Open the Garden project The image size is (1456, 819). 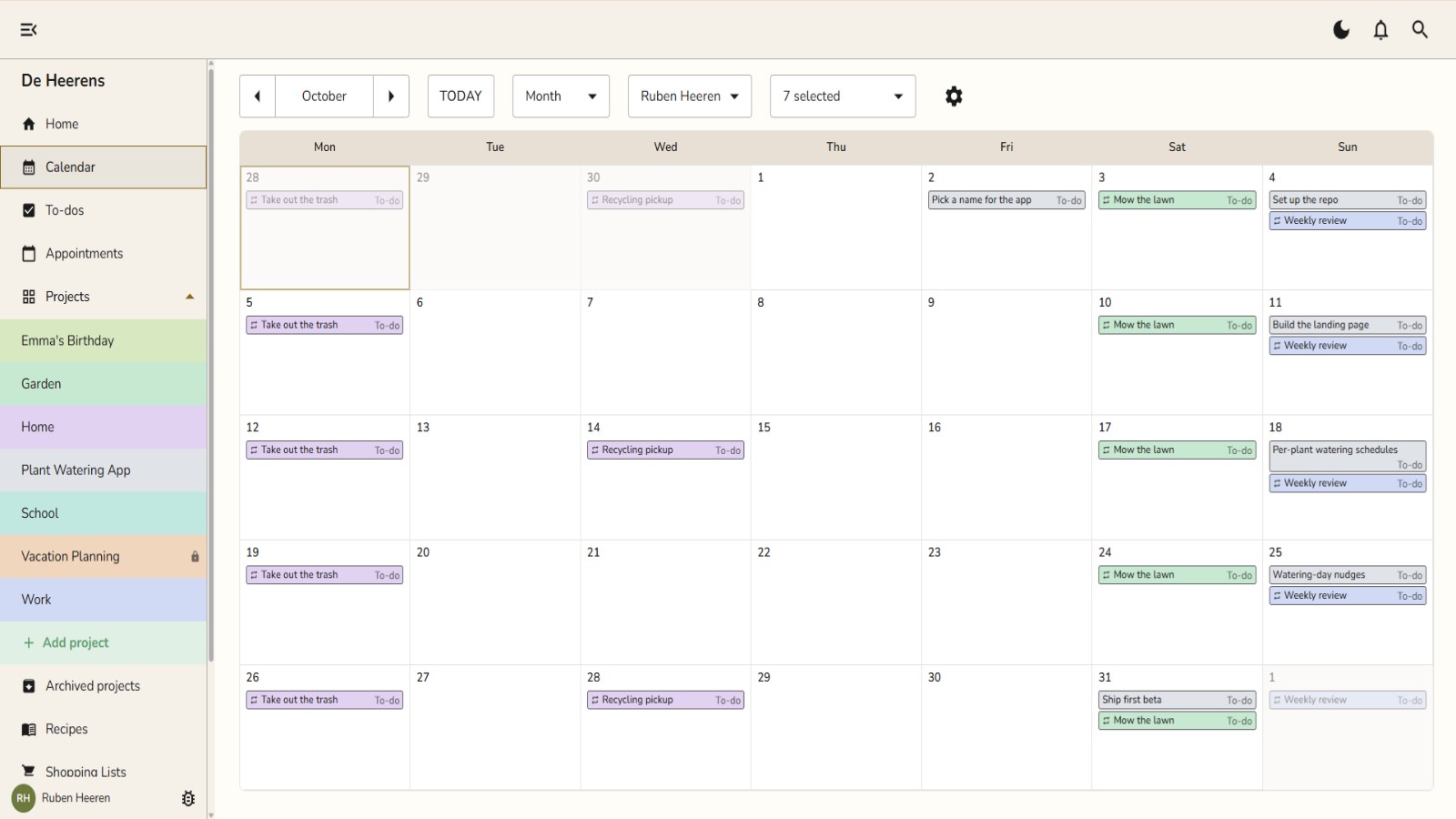(104, 384)
